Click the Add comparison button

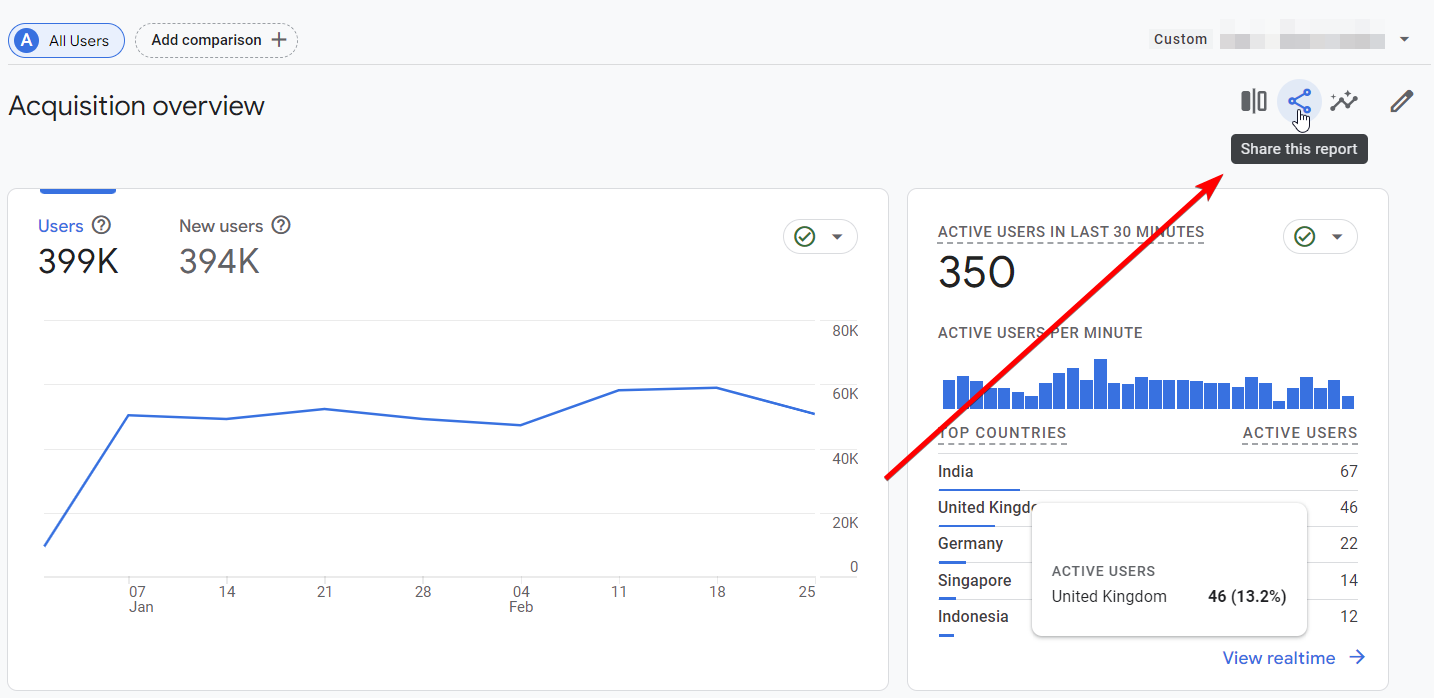tap(216, 40)
